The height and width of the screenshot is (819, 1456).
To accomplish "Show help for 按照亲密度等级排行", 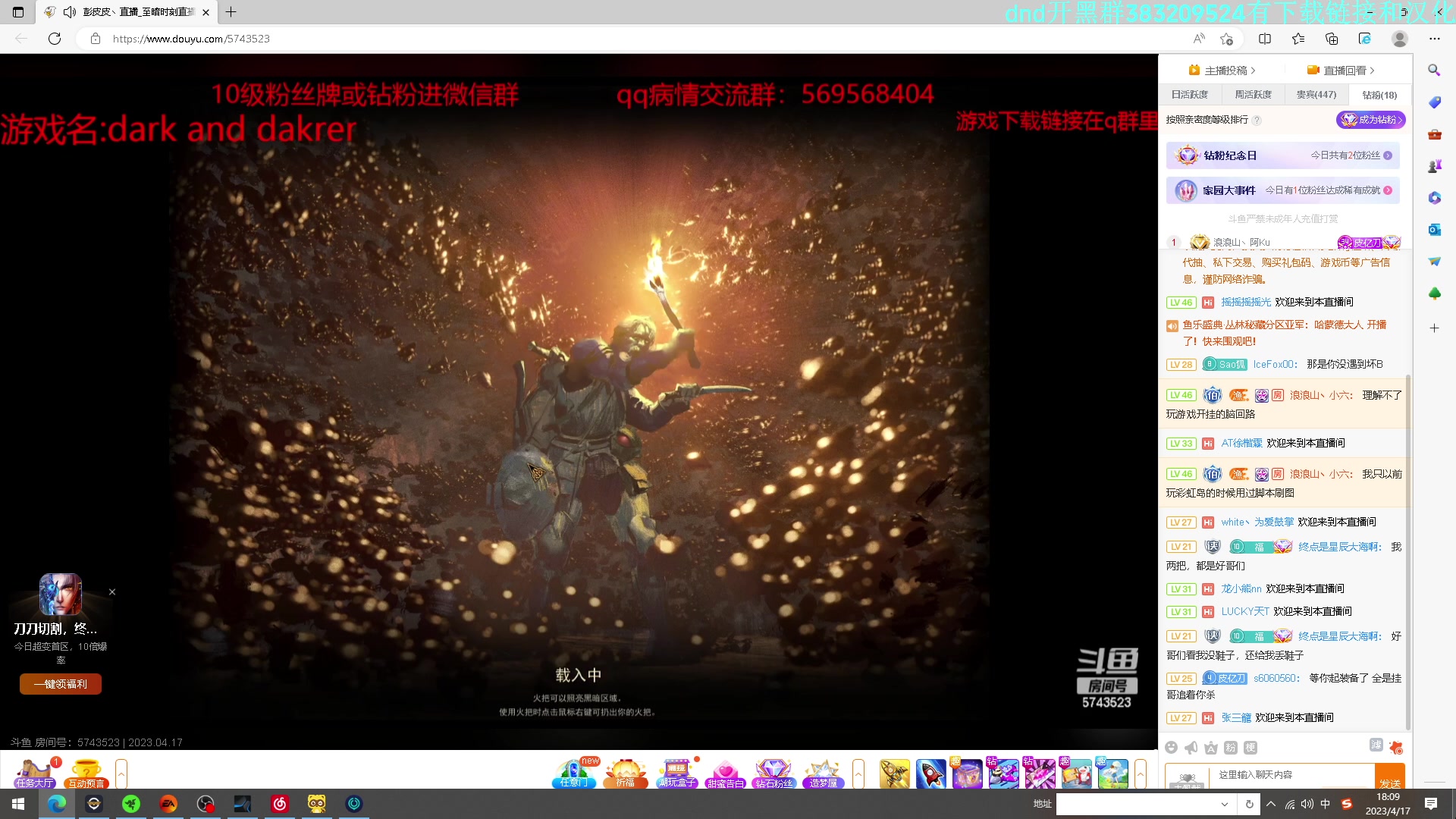I will [1257, 121].
